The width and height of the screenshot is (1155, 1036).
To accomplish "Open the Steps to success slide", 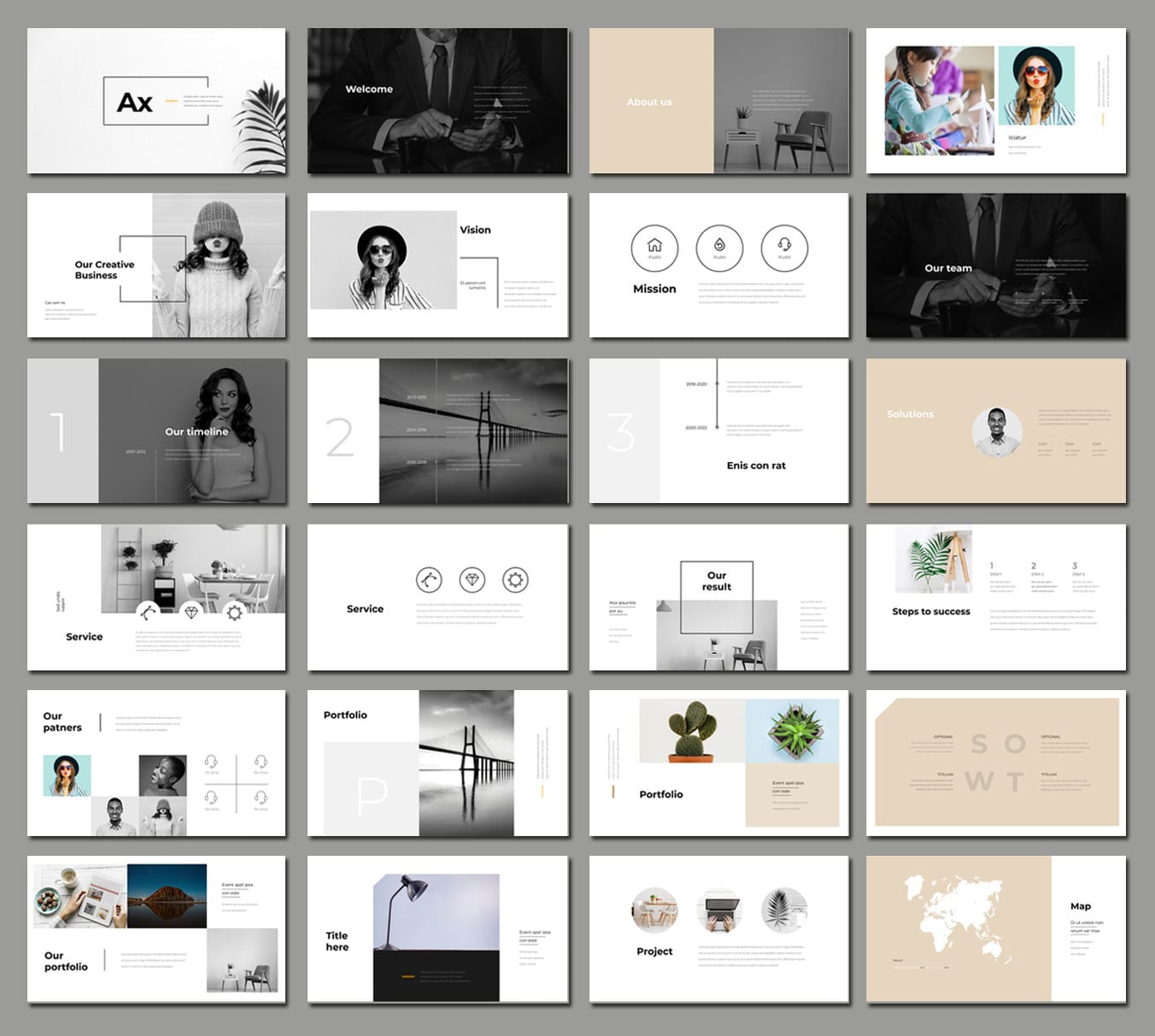I will tap(996, 597).
